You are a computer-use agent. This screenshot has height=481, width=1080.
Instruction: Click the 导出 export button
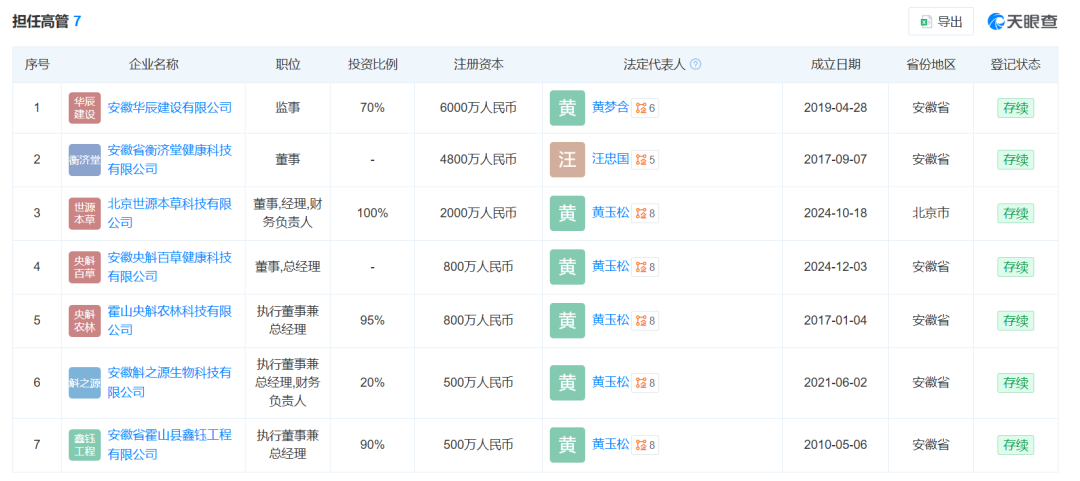940,21
